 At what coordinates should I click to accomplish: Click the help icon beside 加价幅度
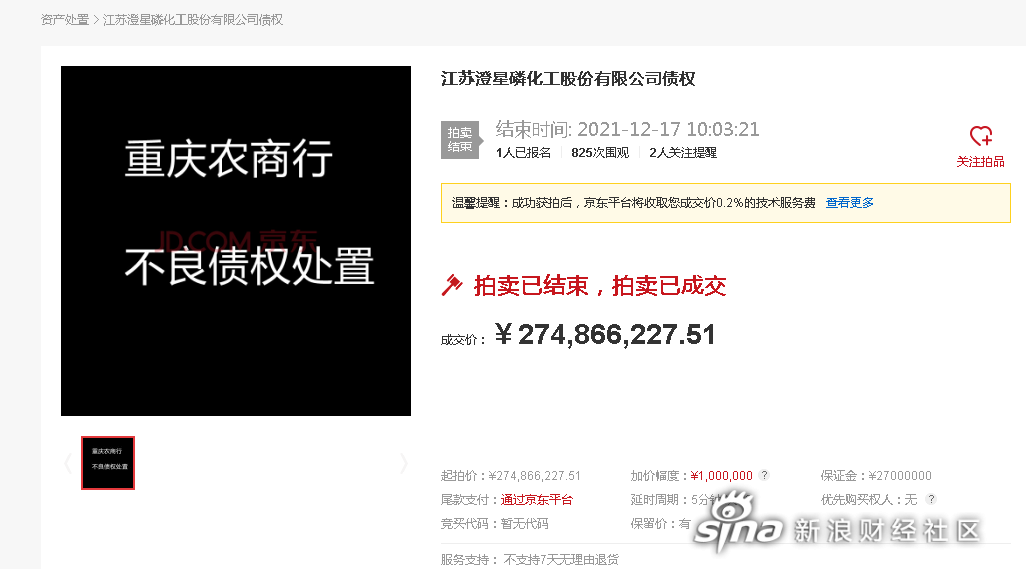coord(764,475)
